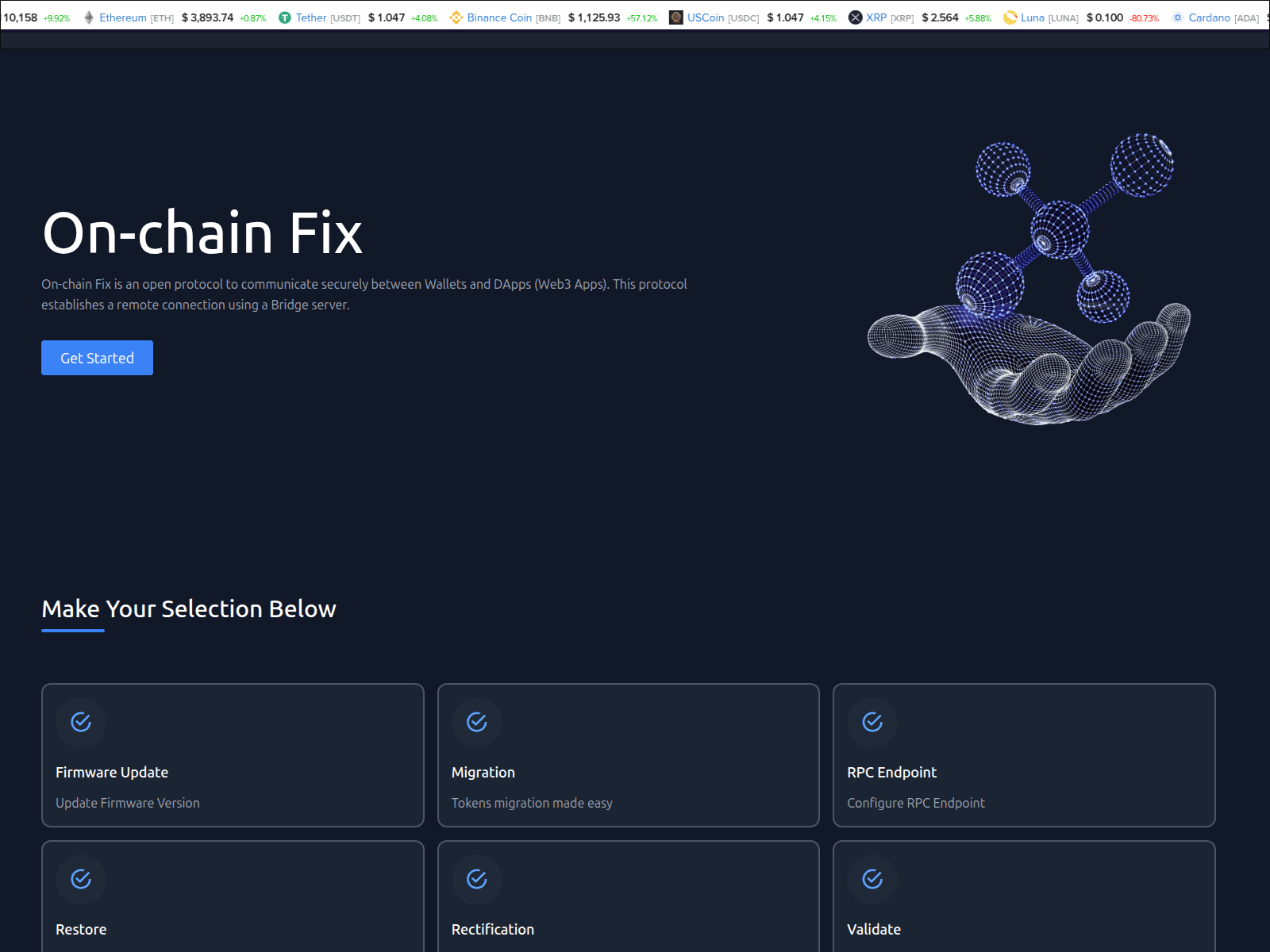Select the Firmware Update card title
The image size is (1270, 952).
pyautogui.click(x=112, y=773)
